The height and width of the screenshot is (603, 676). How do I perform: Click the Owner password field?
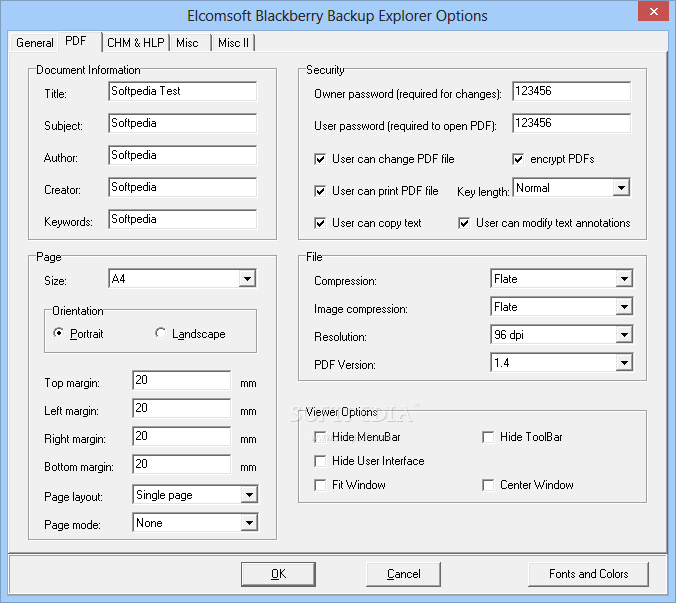pos(572,91)
